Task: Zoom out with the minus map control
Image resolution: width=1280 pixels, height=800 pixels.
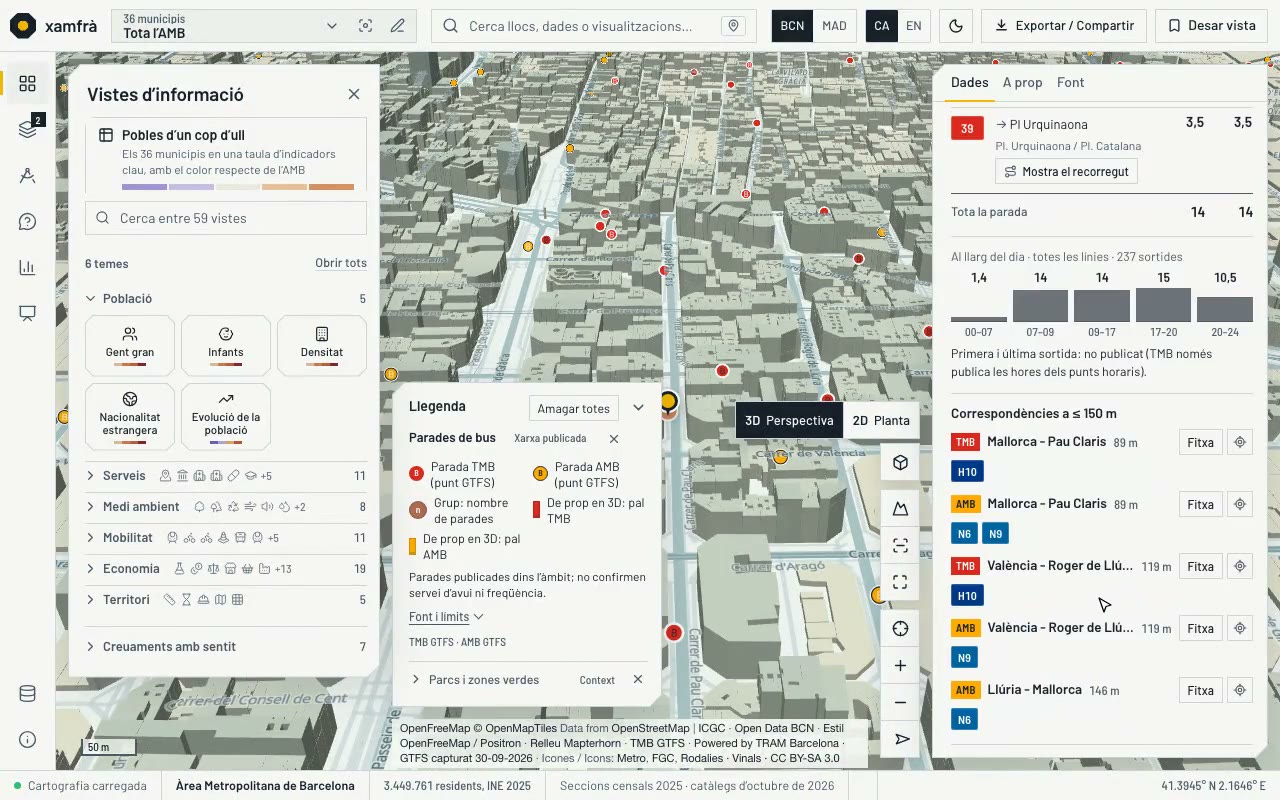Action: pyautogui.click(x=900, y=703)
